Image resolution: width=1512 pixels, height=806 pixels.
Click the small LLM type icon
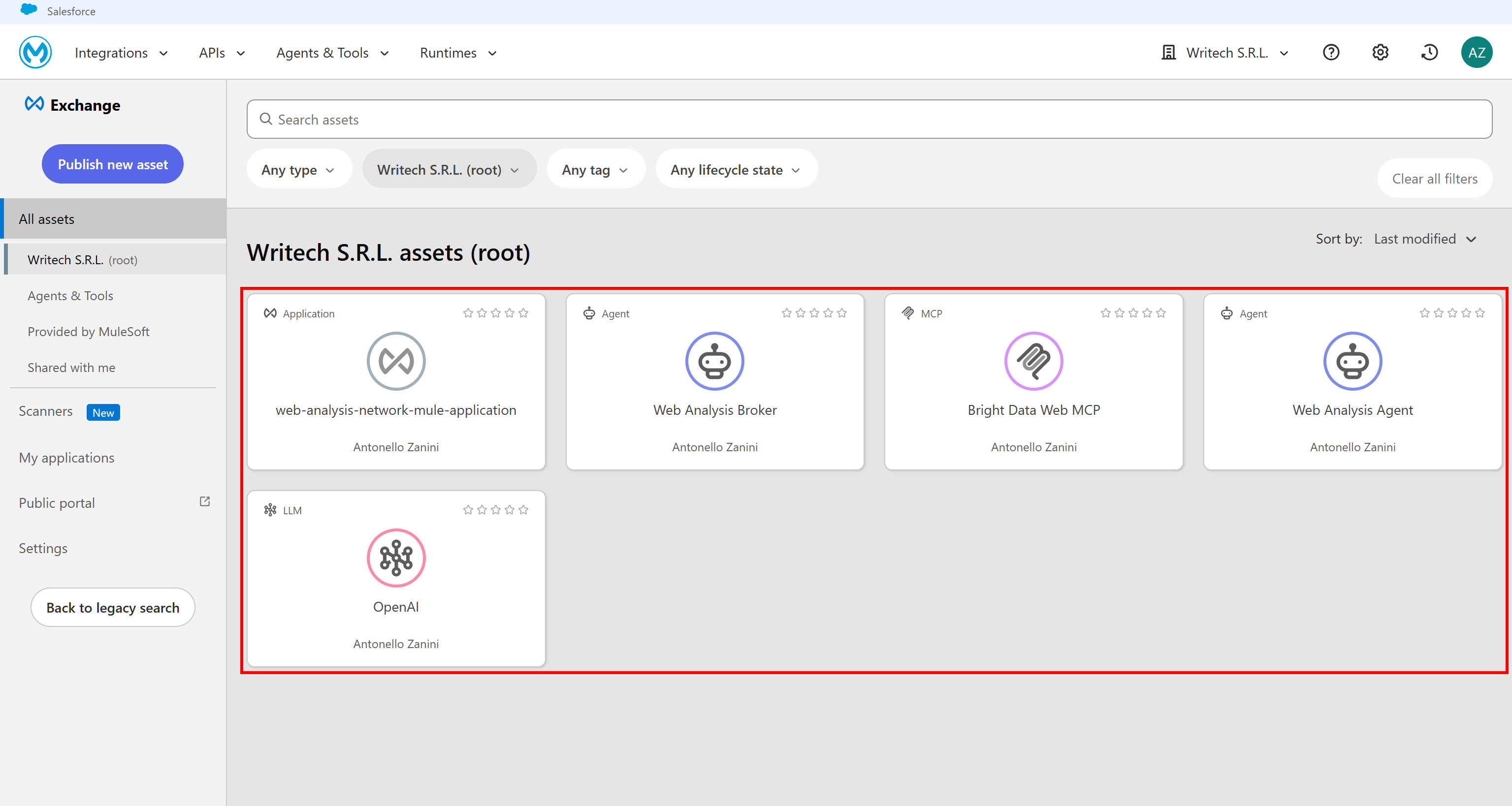270,510
